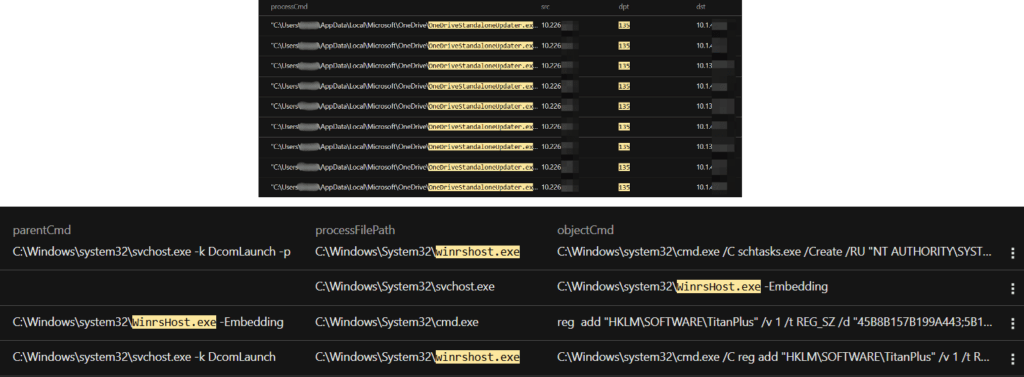
Task: Select the processFilePath cell C:\Windows\System32\svchost.exe
Action: (x=405, y=287)
